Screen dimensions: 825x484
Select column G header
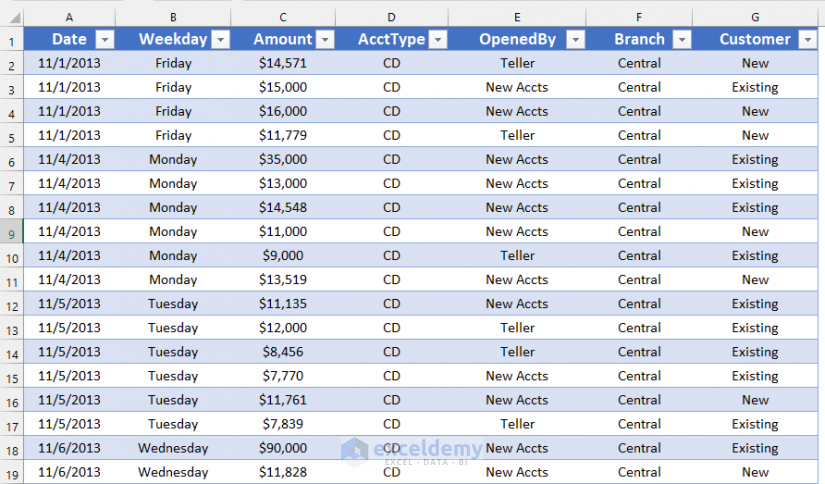755,17
